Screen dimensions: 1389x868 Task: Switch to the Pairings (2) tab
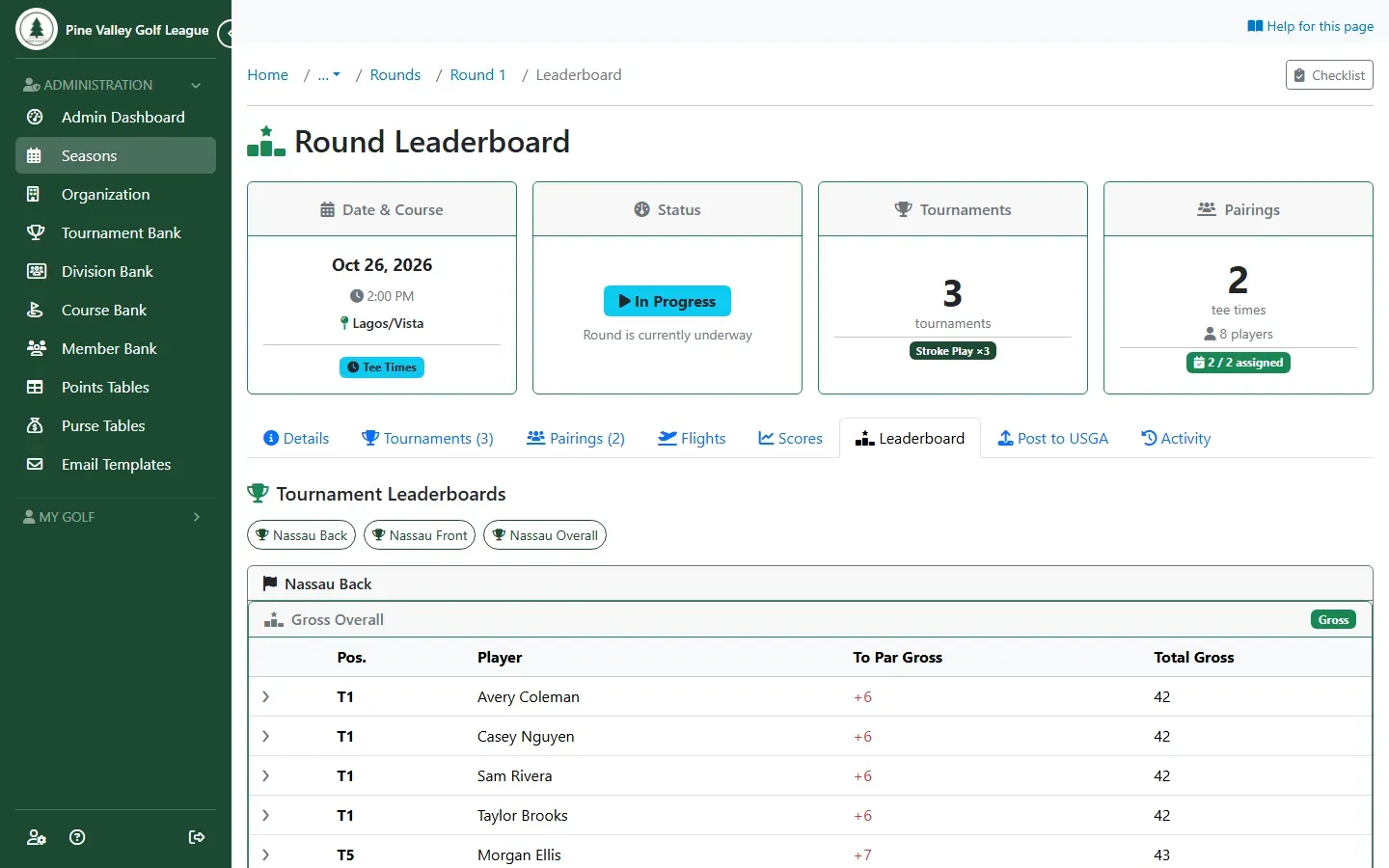click(576, 438)
